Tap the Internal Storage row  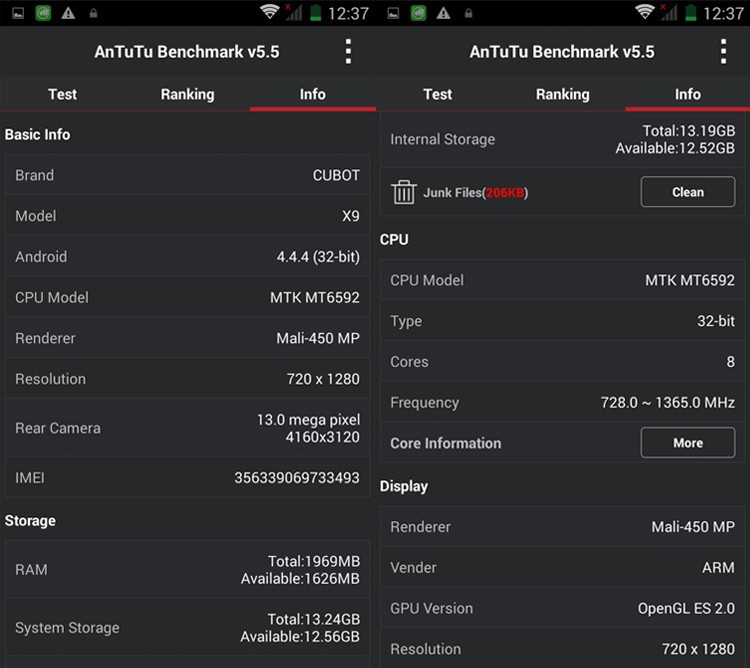pyautogui.click(x=562, y=139)
